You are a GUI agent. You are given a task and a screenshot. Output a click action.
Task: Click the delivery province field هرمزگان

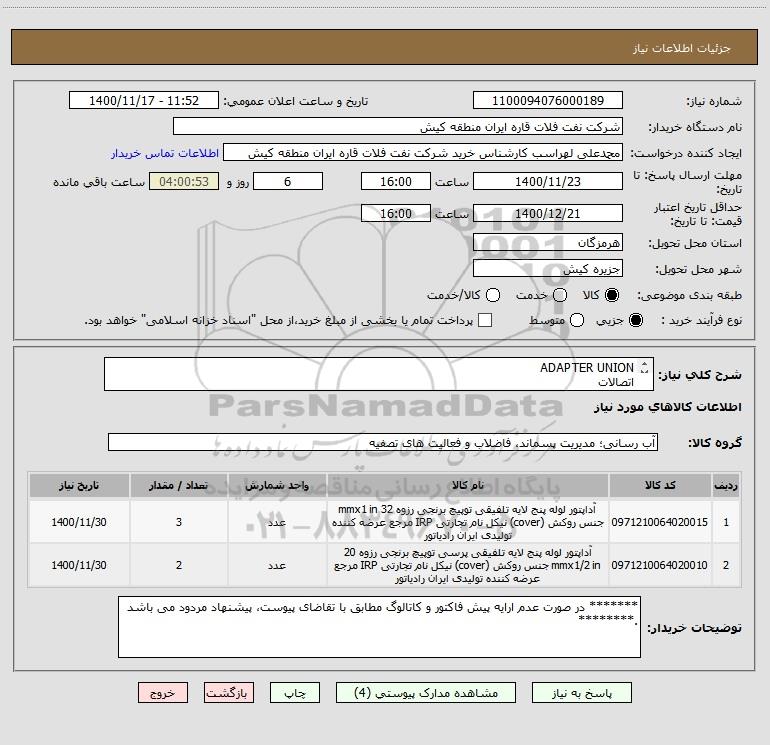(548, 242)
